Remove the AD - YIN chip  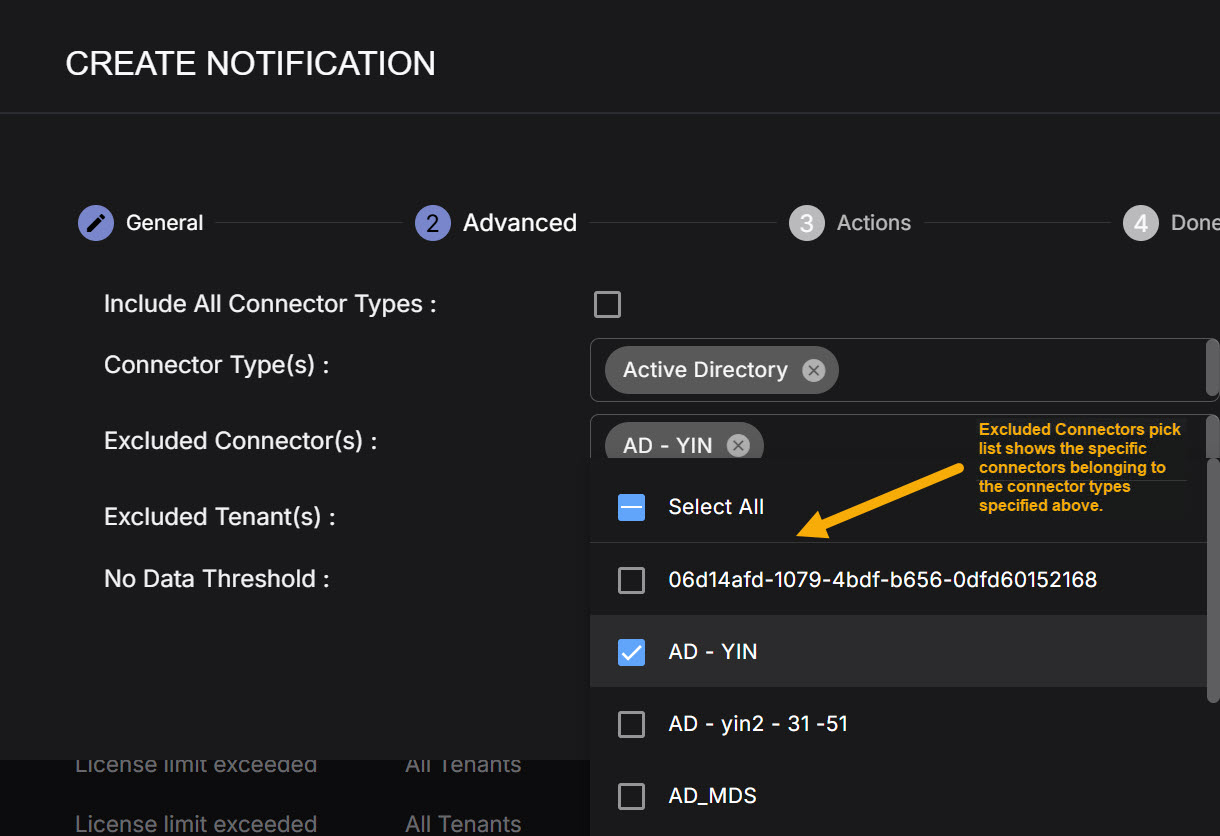[738, 445]
